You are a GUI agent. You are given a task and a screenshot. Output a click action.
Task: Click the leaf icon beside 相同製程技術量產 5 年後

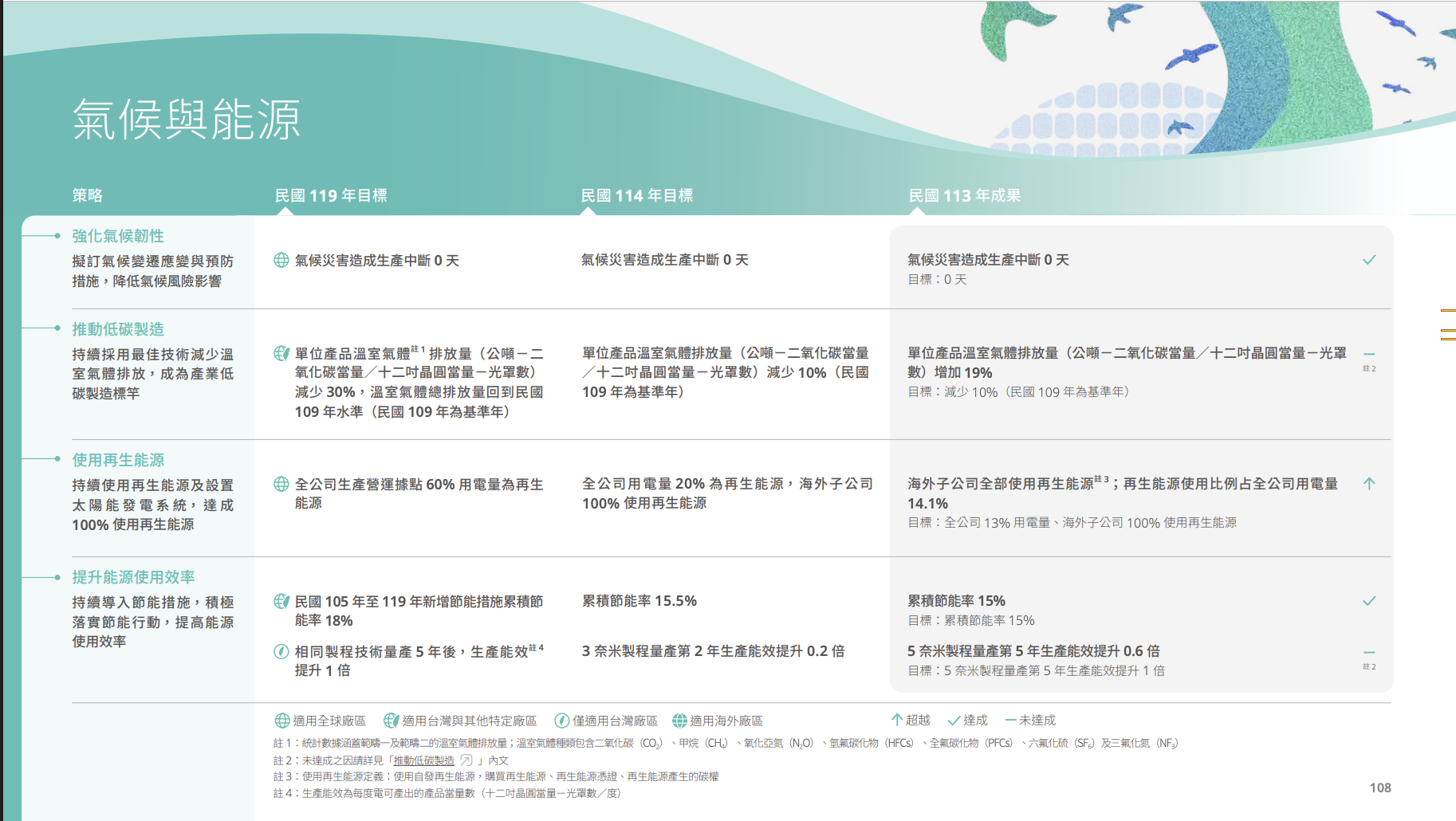click(x=281, y=651)
